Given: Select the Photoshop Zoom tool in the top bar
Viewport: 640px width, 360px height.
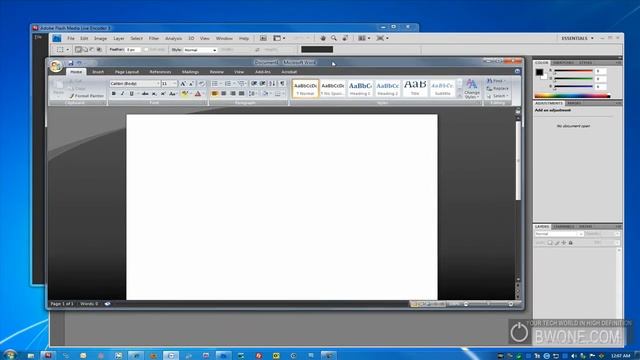Looking at the screenshot, I should pos(334,38).
